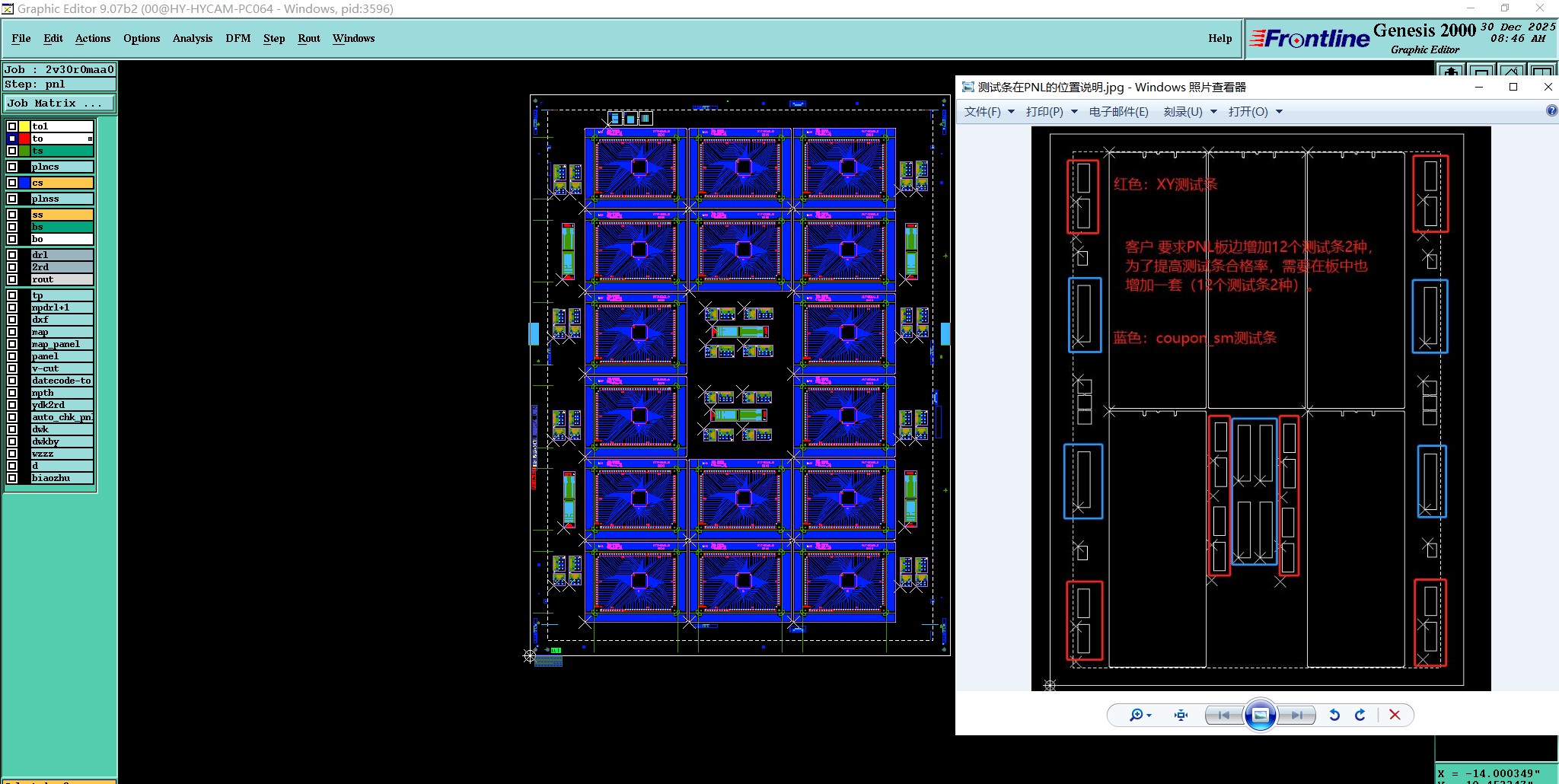The image size is (1559, 784).
Task: Click Graphic Editor title bar app icon
Action: tap(8, 8)
